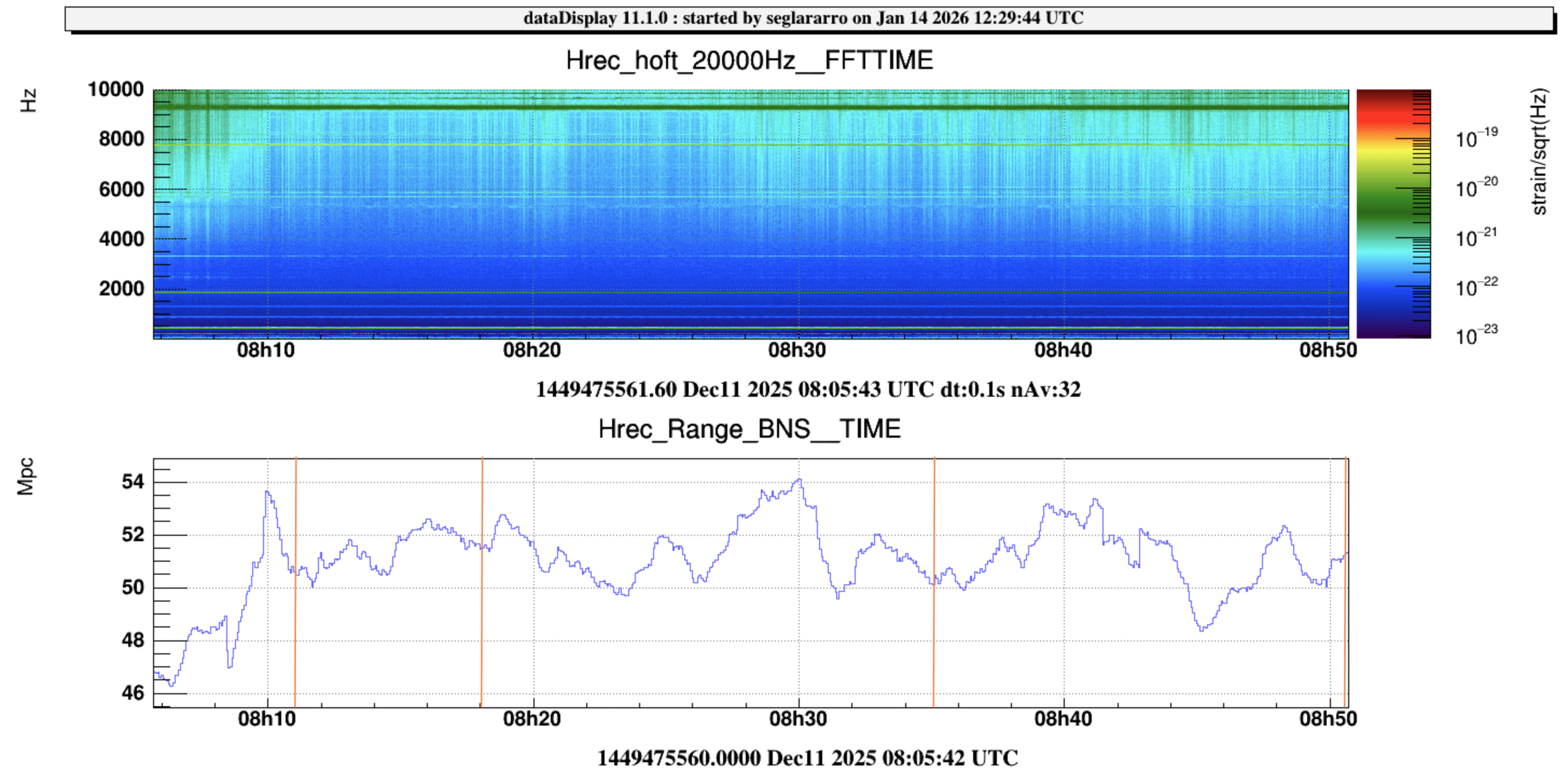The image size is (1568, 773).
Task: Click first orange vertical marker after 08h10
Action: click(295, 609)
